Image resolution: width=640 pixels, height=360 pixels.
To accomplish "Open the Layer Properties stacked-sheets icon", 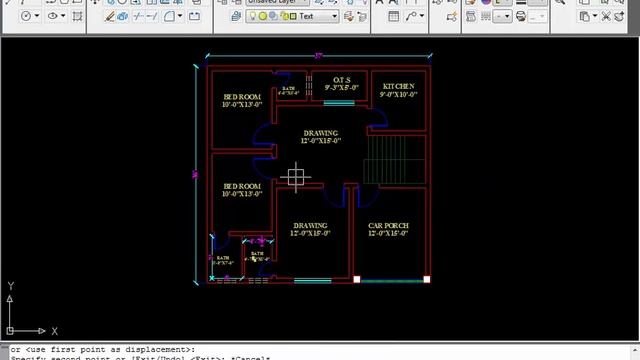I will click(x=236, y=16).
